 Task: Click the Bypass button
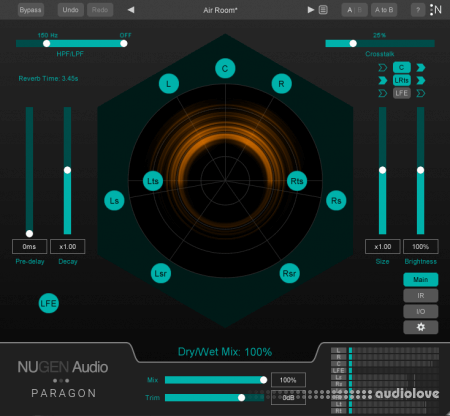coord(30,10)
